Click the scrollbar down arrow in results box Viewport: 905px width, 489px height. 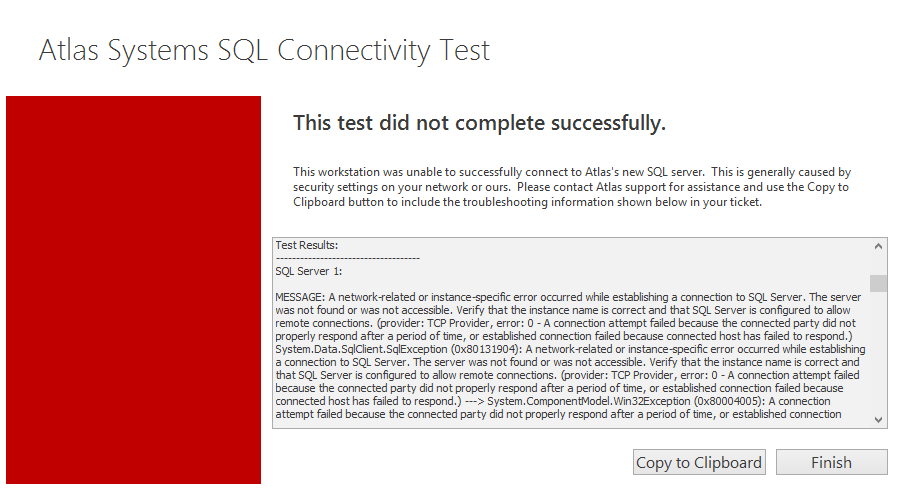coord(878,420)
